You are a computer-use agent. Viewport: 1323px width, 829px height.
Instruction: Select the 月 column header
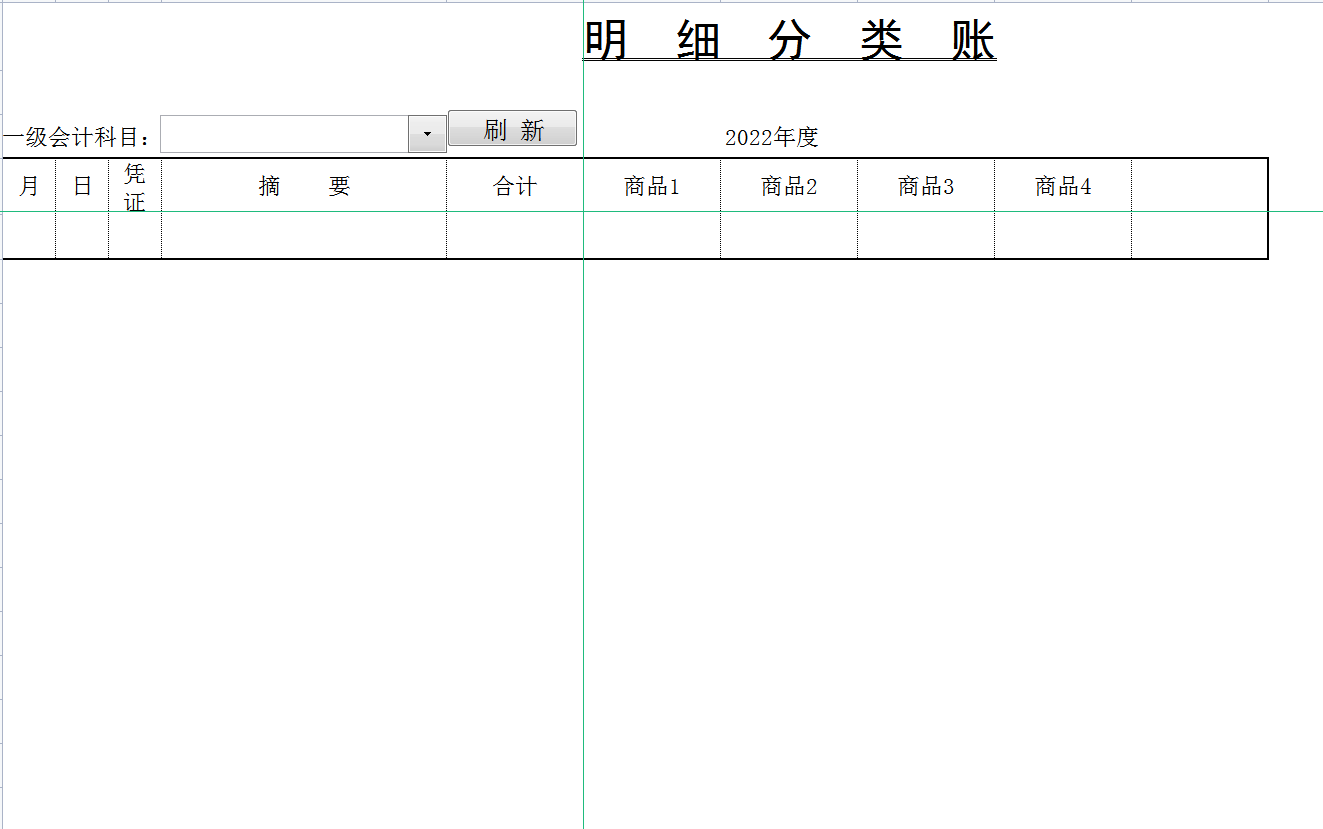[29, 185]
